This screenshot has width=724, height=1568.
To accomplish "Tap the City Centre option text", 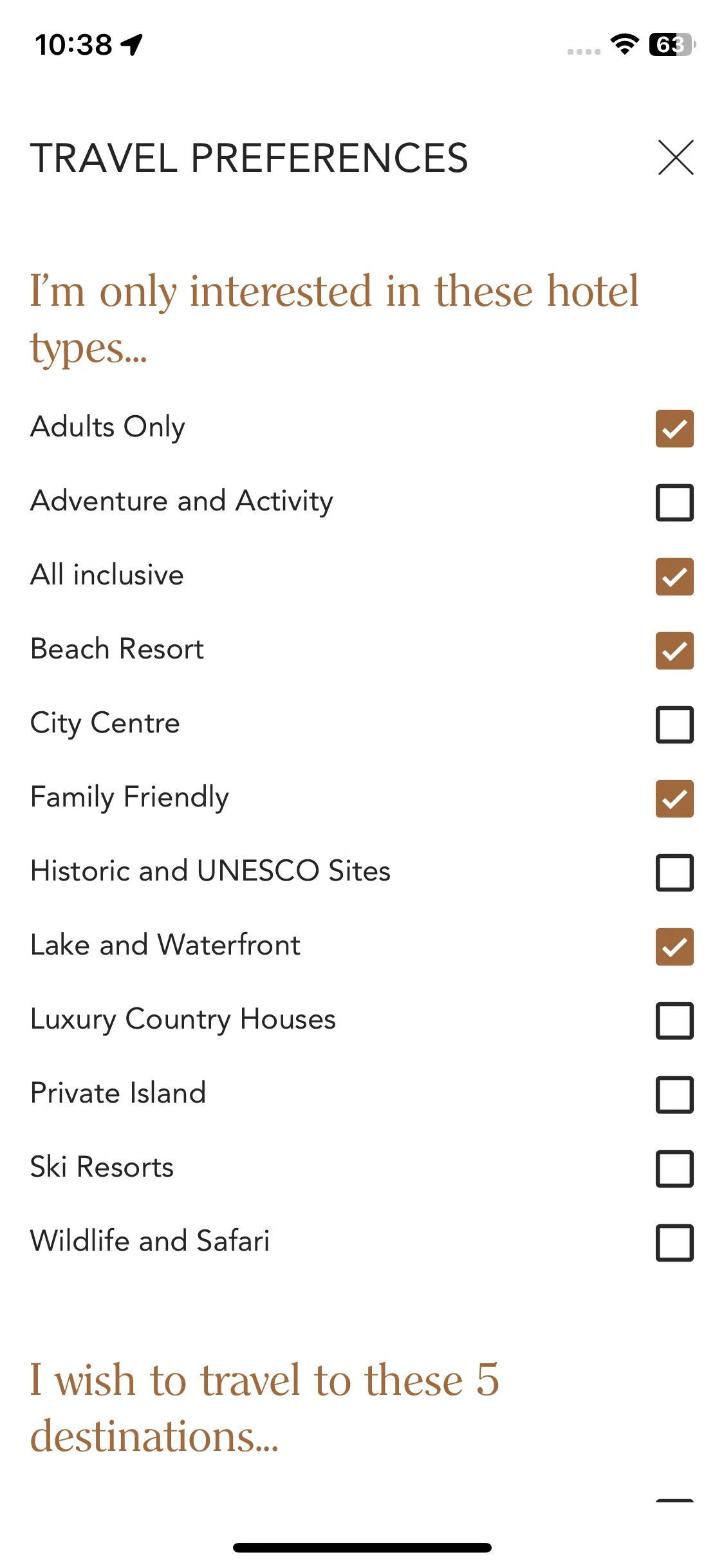I will point(105,723).
